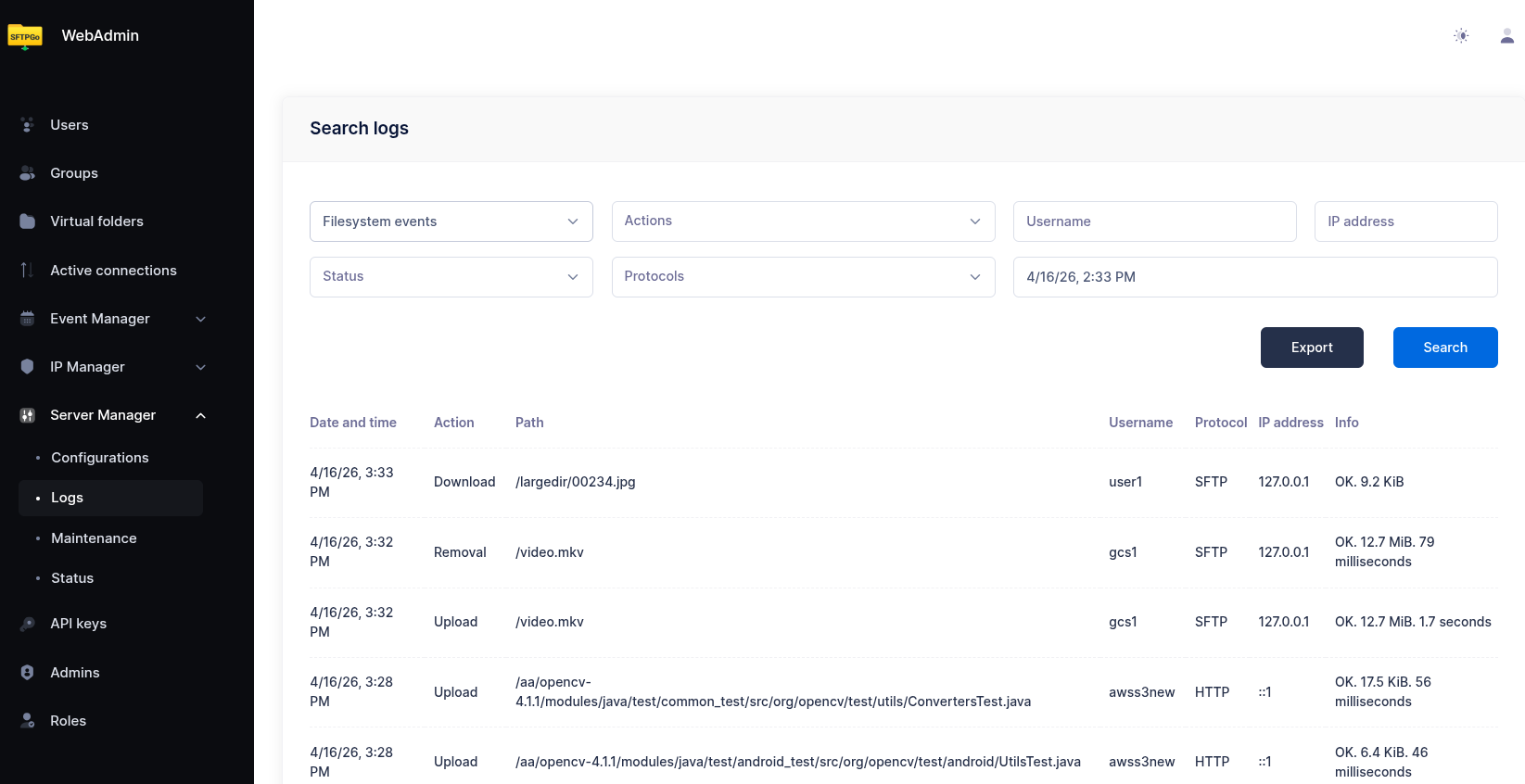Click into the Username filter field
The height and width of the screenshot is (784, 1525).
(1154, 221)
